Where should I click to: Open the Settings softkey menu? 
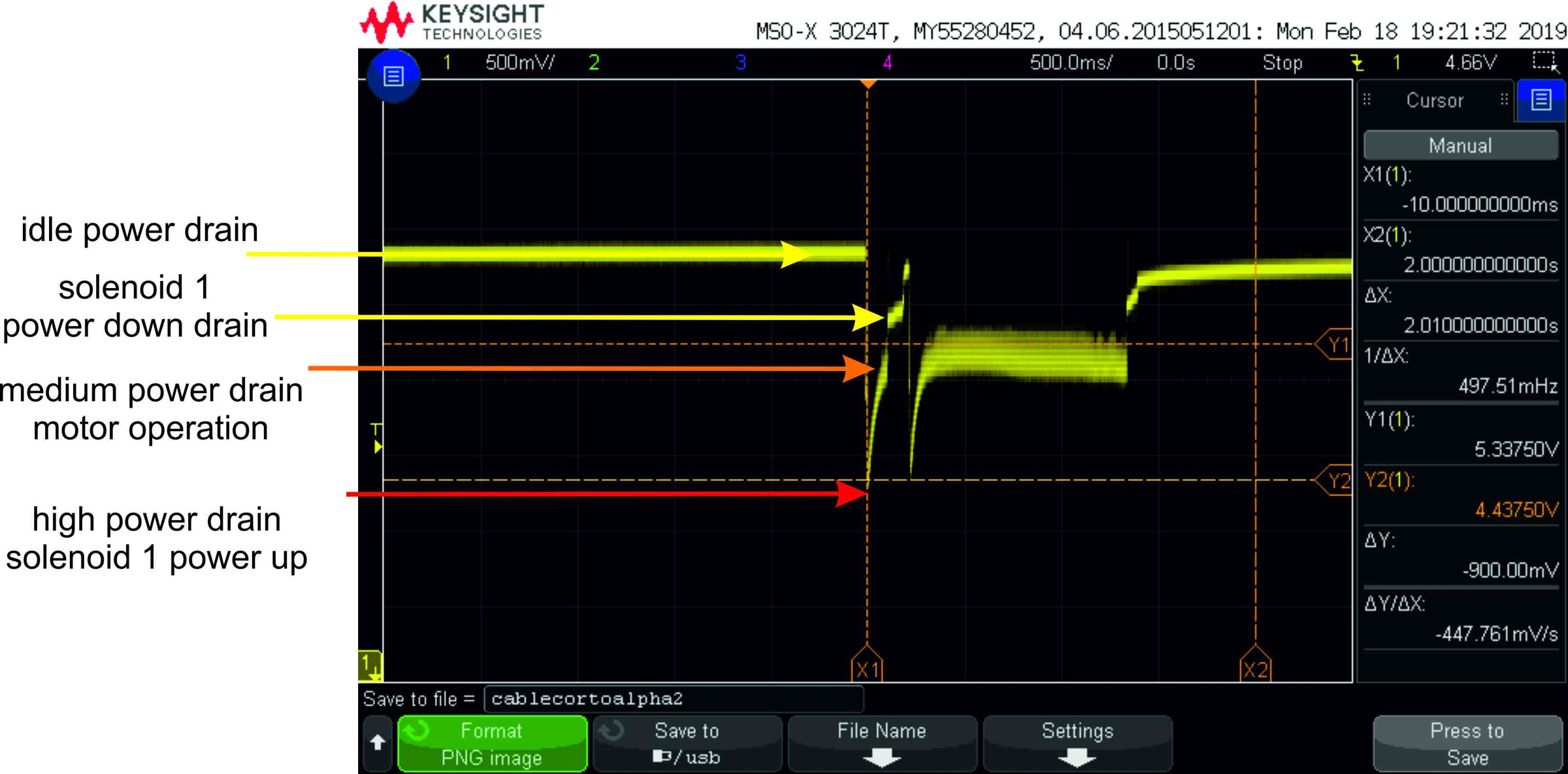tap(1077, 743)
